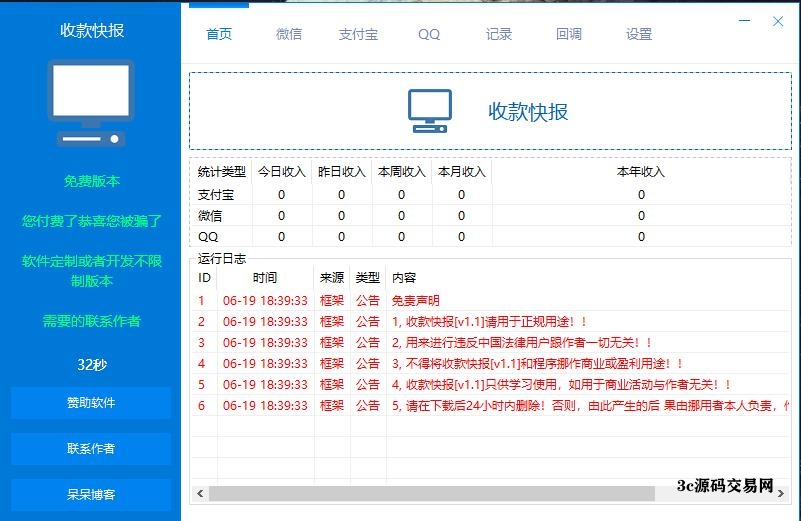The height and width of the screenshot is (521, 801).
Task: Click the 赞助软件 button
Action: tap(91, 403)
